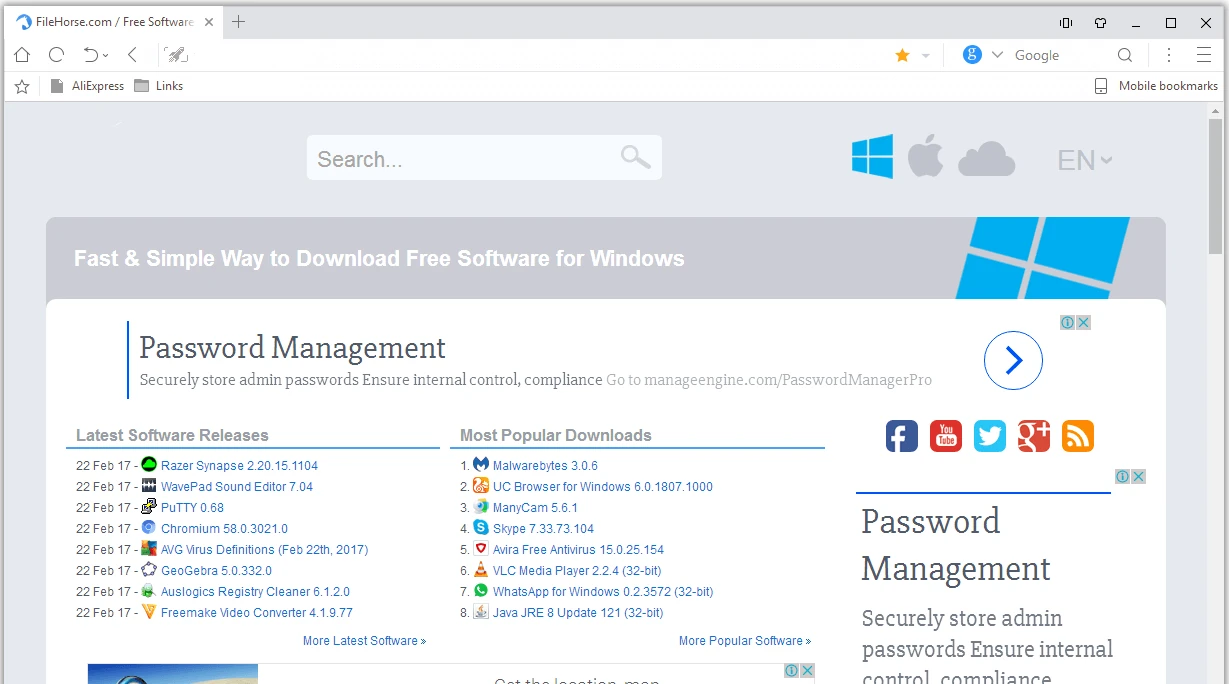
Task: Open search engine selector dropdown
Action: (x=997, y=55)
